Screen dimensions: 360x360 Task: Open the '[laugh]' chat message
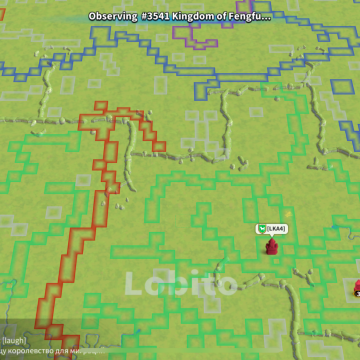point(14,340)
